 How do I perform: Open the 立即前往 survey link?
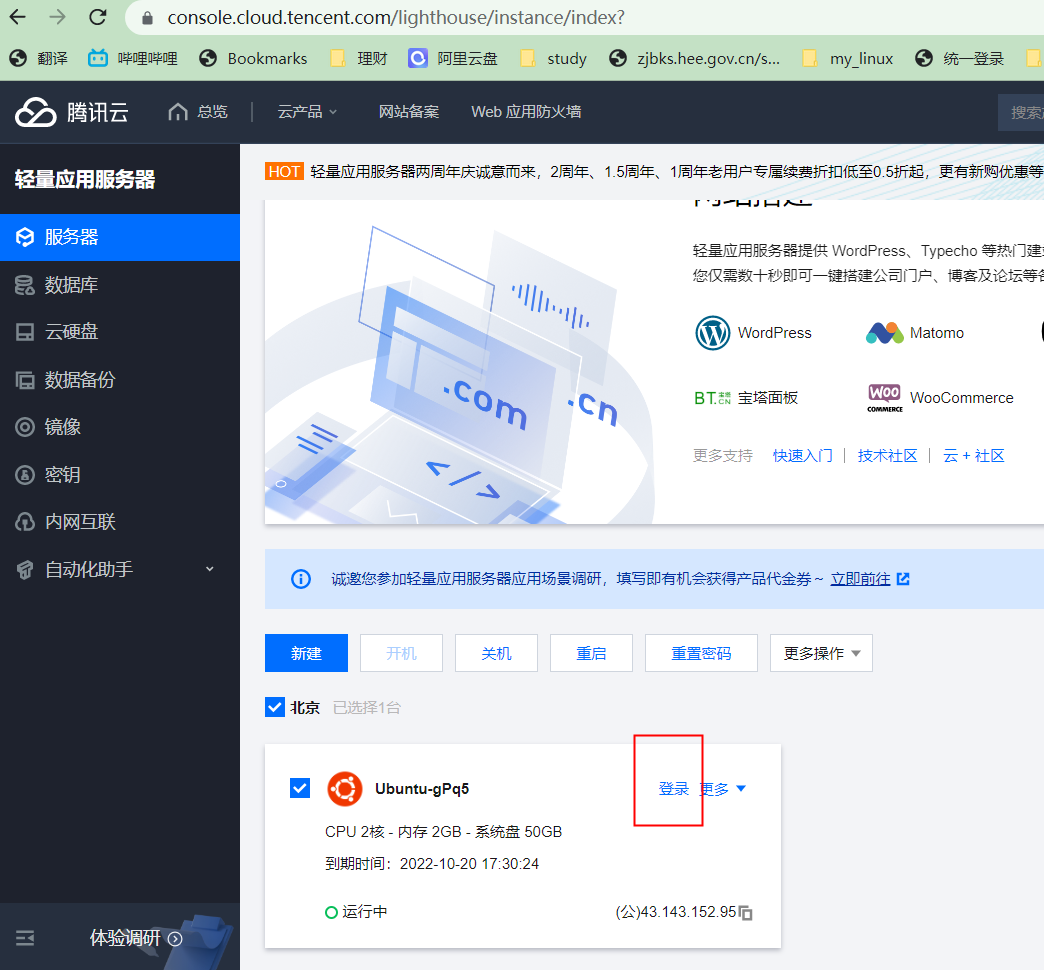point(860,579)
